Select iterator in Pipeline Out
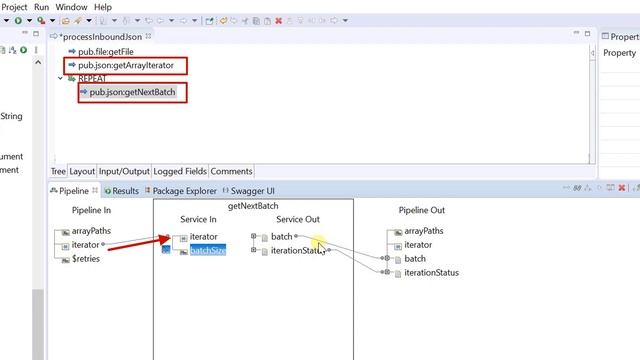 tap(418, 245)
